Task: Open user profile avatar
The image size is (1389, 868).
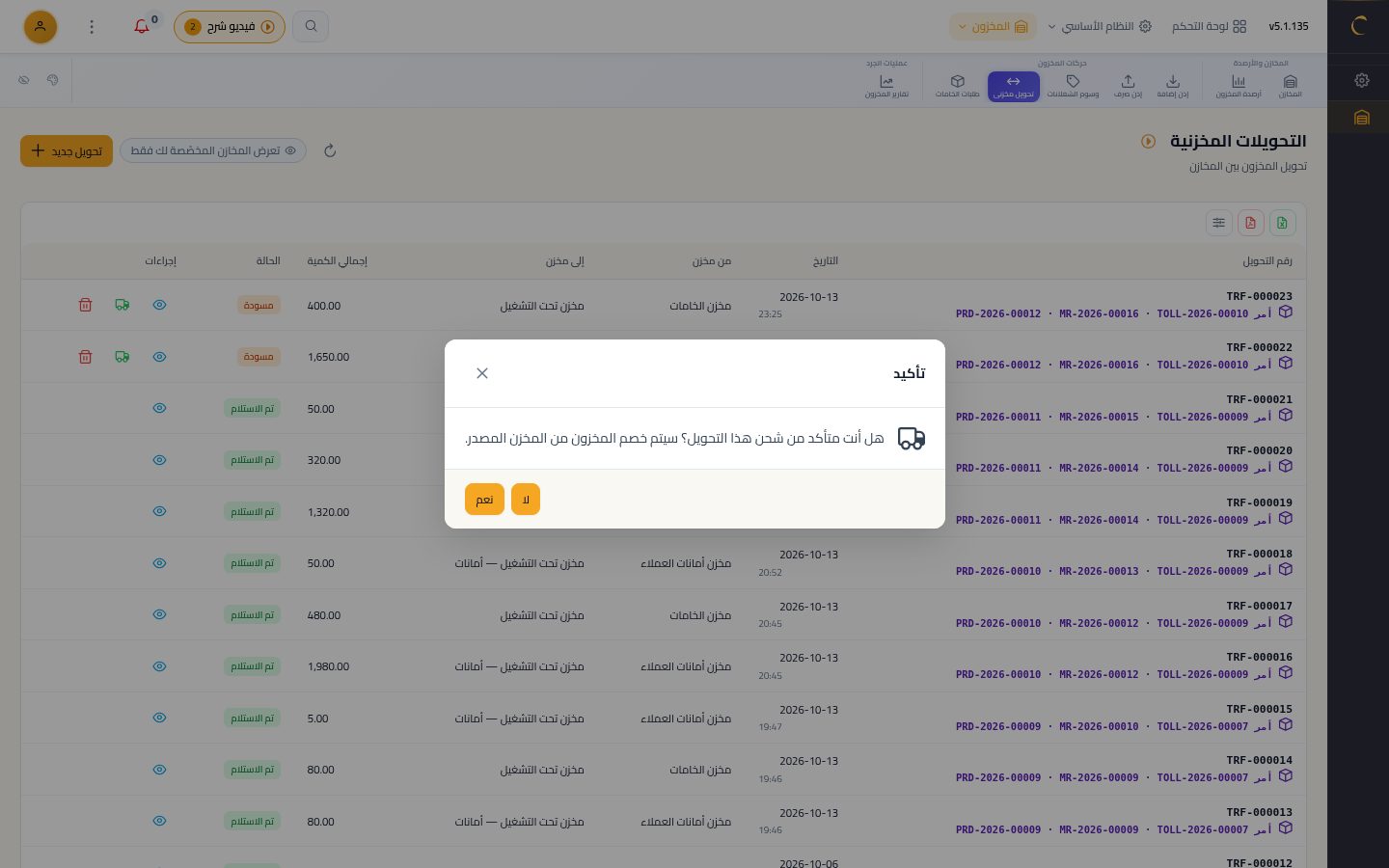Action: (41, 27)
